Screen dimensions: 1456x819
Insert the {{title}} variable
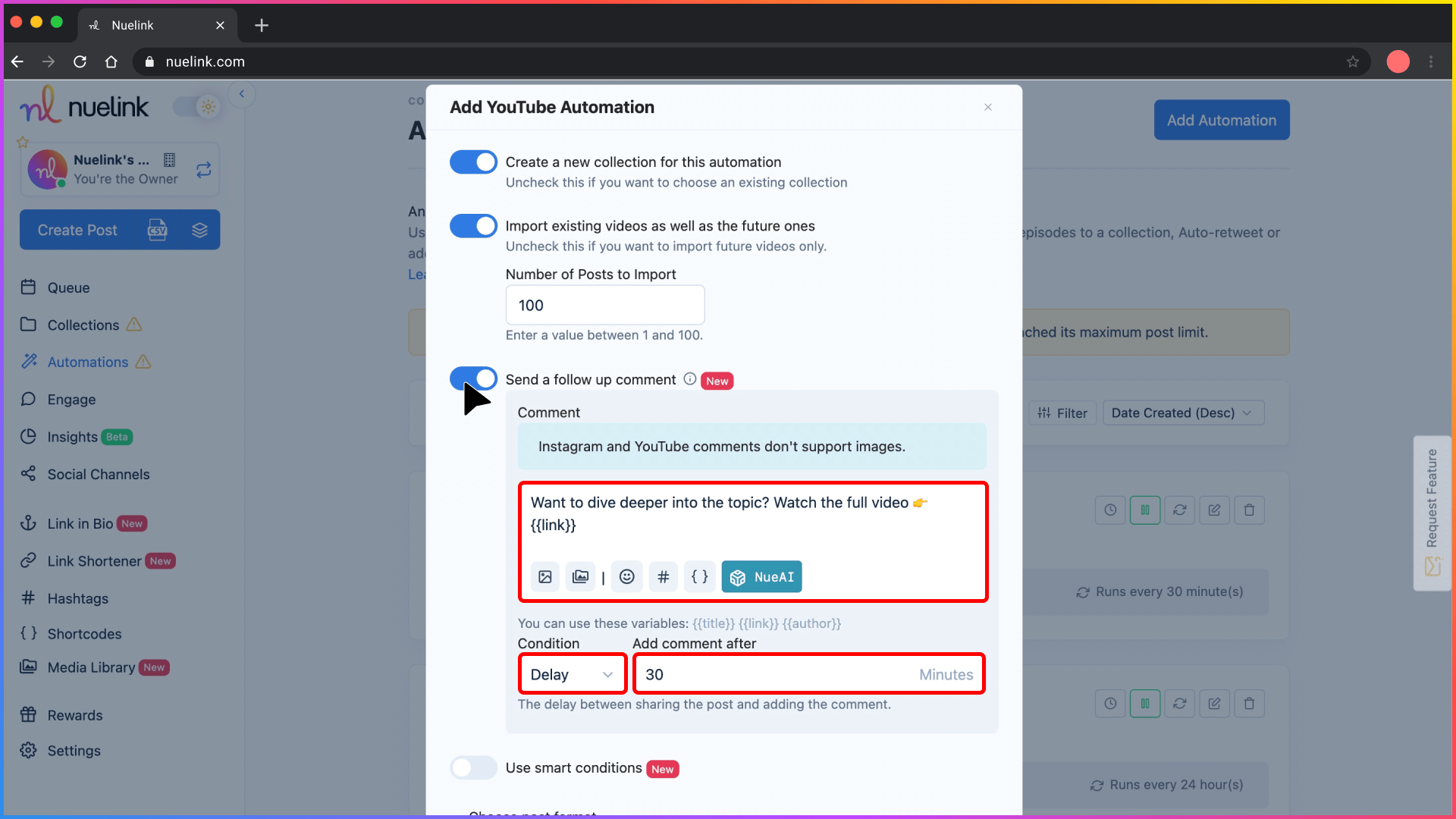pos(714,623)
